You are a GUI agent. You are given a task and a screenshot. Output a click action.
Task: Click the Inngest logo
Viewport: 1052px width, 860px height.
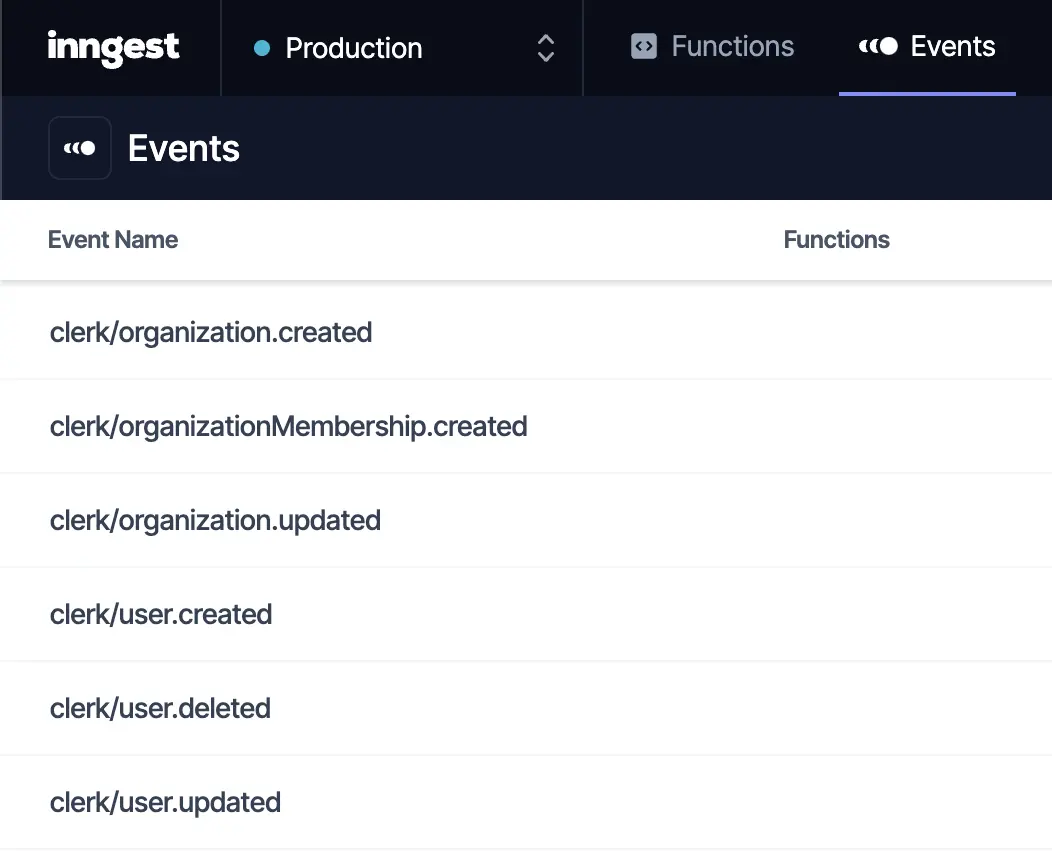tap(113, 46)
